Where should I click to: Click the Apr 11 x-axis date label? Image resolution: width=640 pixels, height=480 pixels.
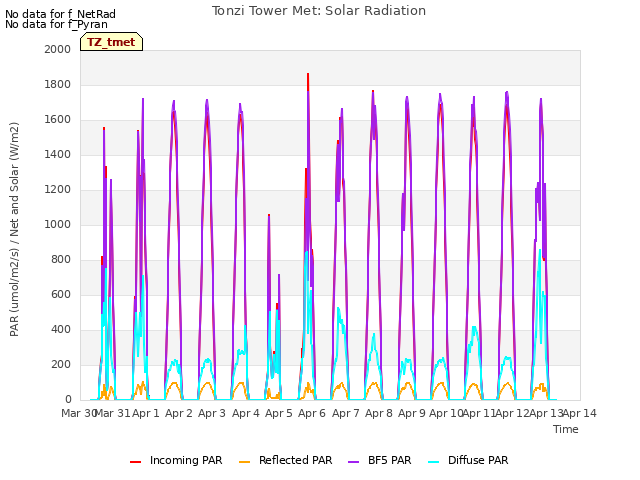480,413
